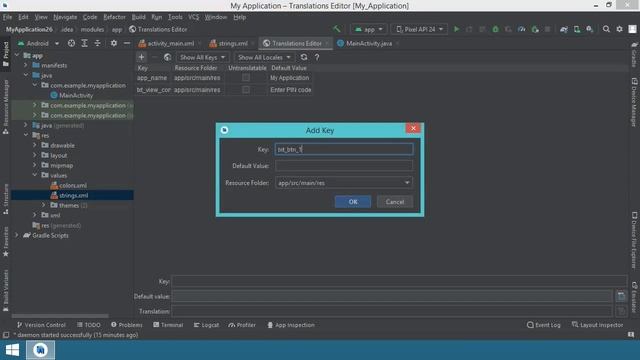Open the Project tool window side tab

coord(5,54)
